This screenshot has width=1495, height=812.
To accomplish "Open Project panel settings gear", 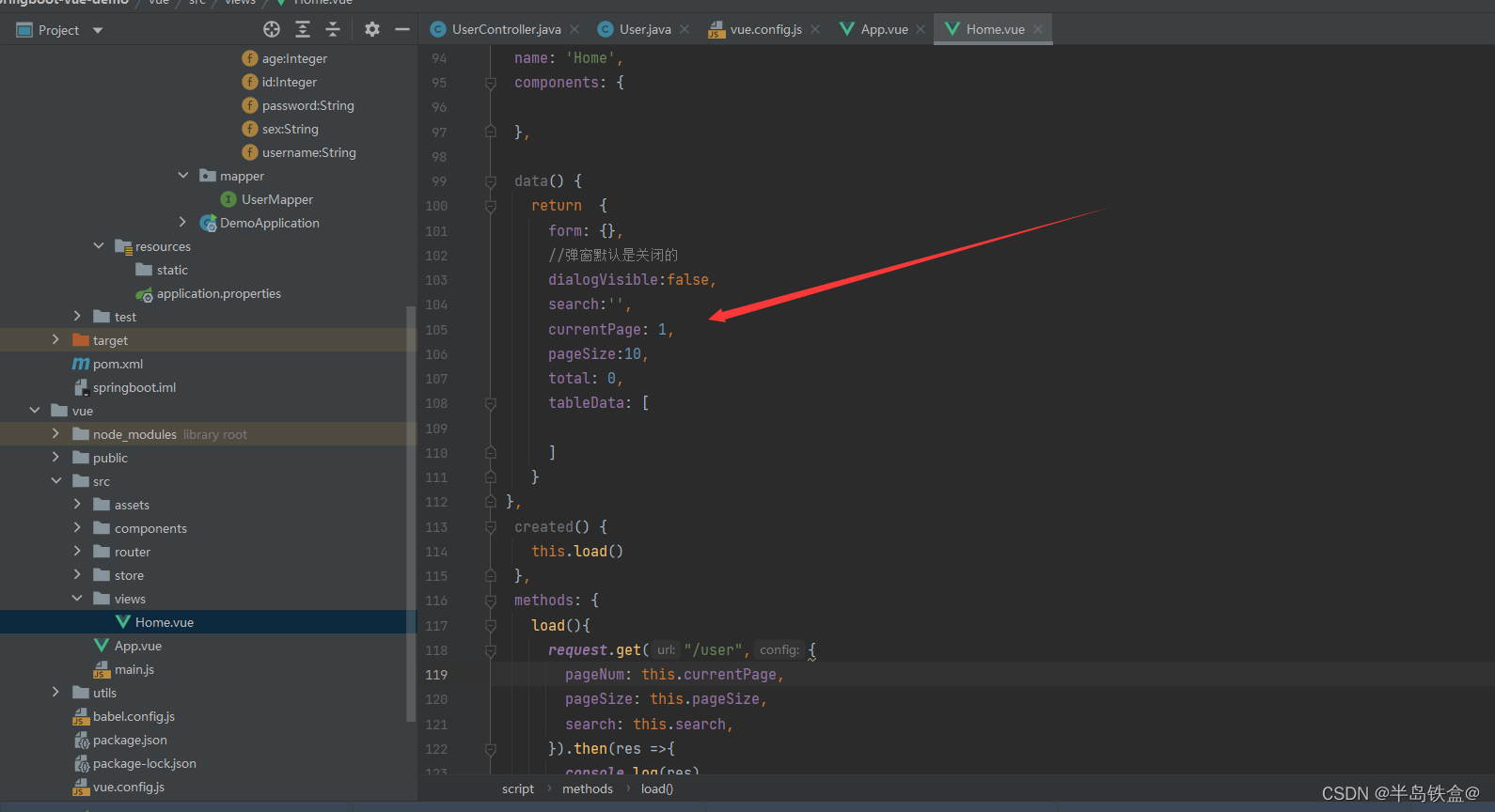I will coord(372,29).
